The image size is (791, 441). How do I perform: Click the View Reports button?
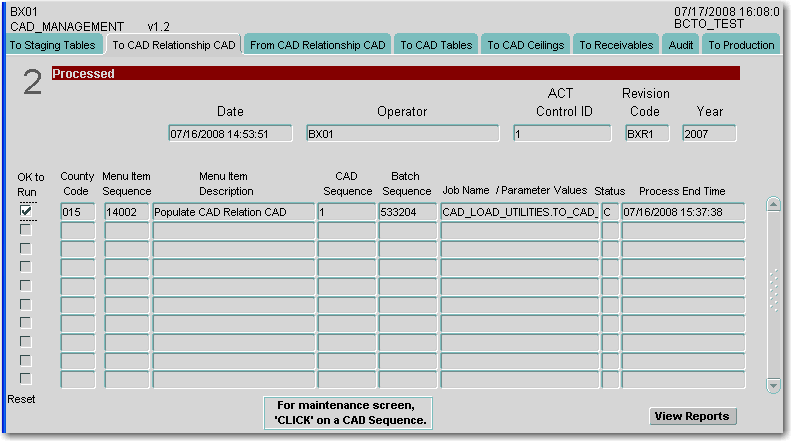point(692,416)
